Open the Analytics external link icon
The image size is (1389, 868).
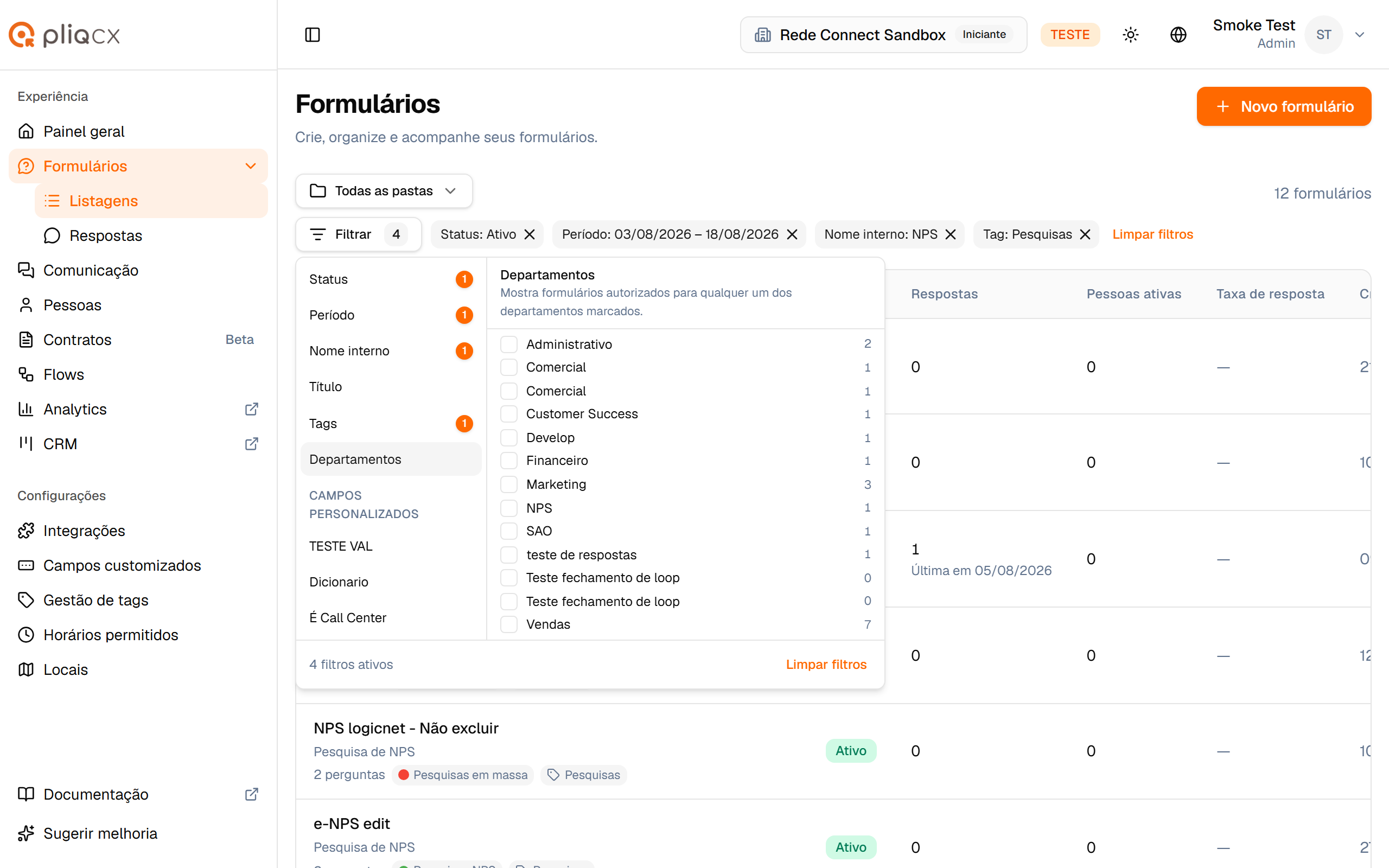[x=251, y=409]
